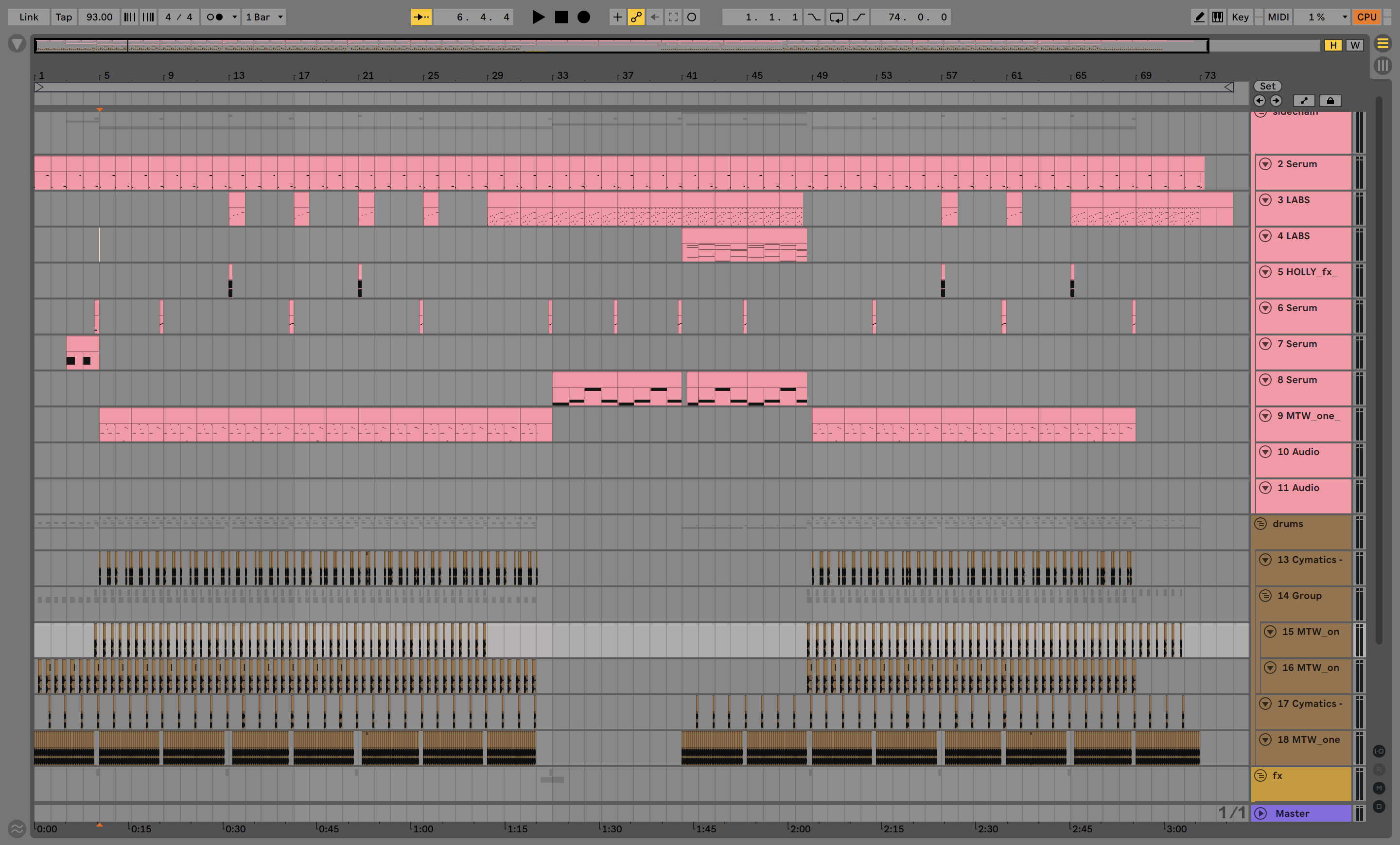Click the MIDI Arrangement Overdub plus icon

(x=618, y=17)
